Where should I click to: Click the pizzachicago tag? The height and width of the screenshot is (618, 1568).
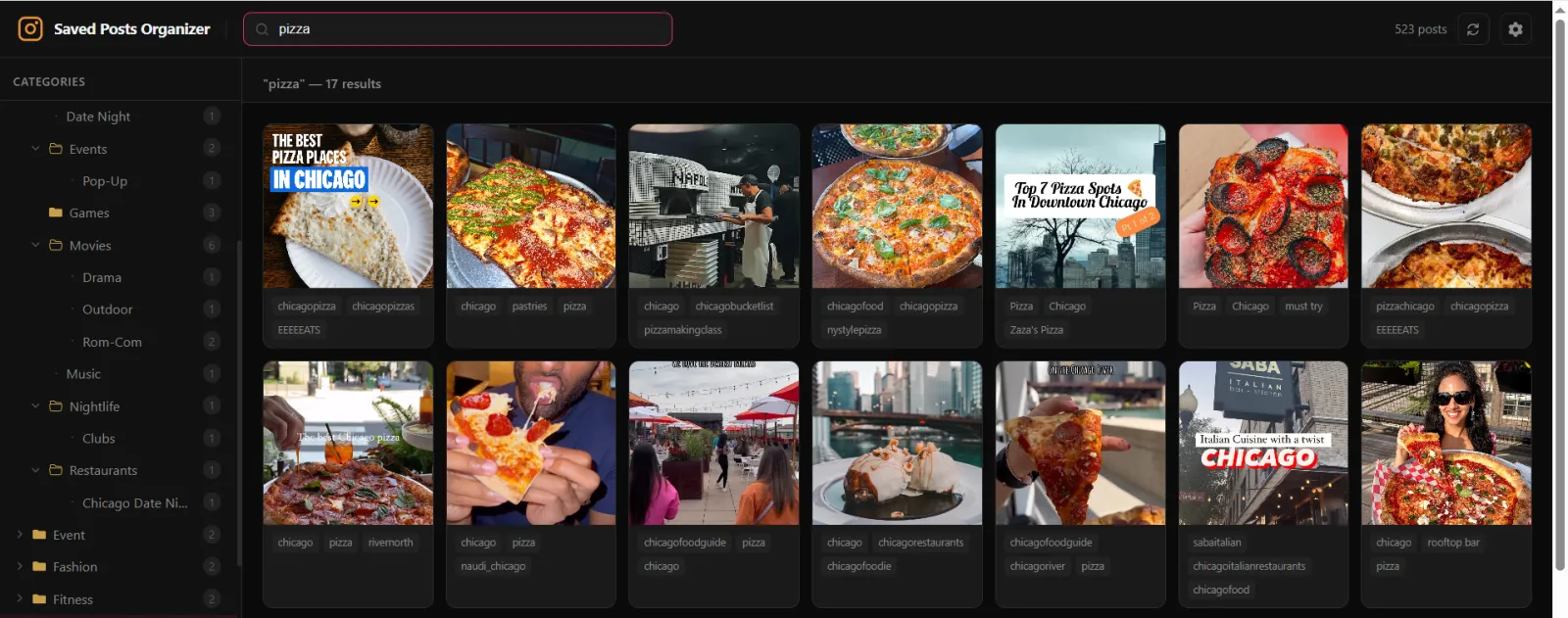point(1404,307)
